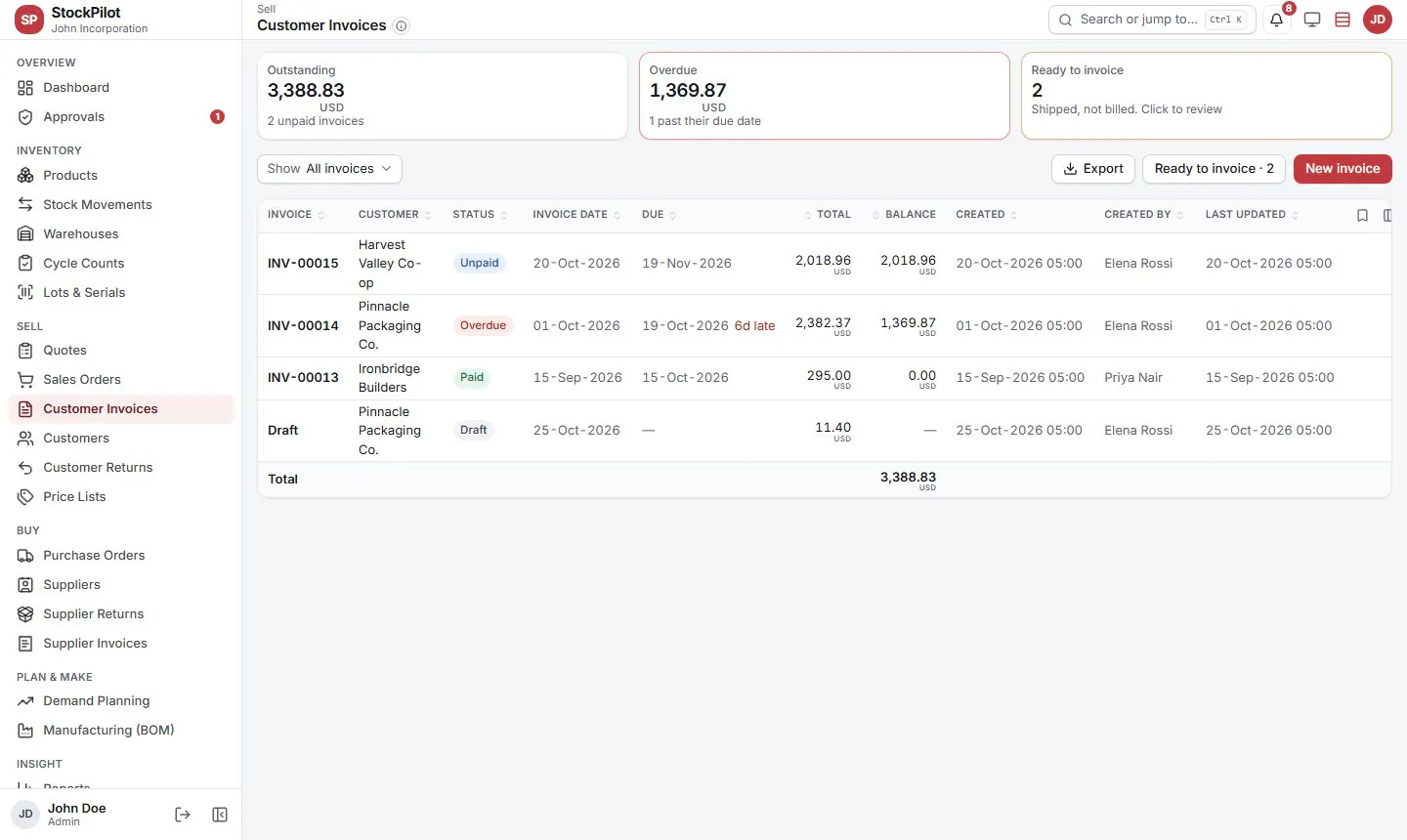The height and width of the screenshot is (840, 1407).
Task: Click the Paid status badge
Action: (472, 378)
